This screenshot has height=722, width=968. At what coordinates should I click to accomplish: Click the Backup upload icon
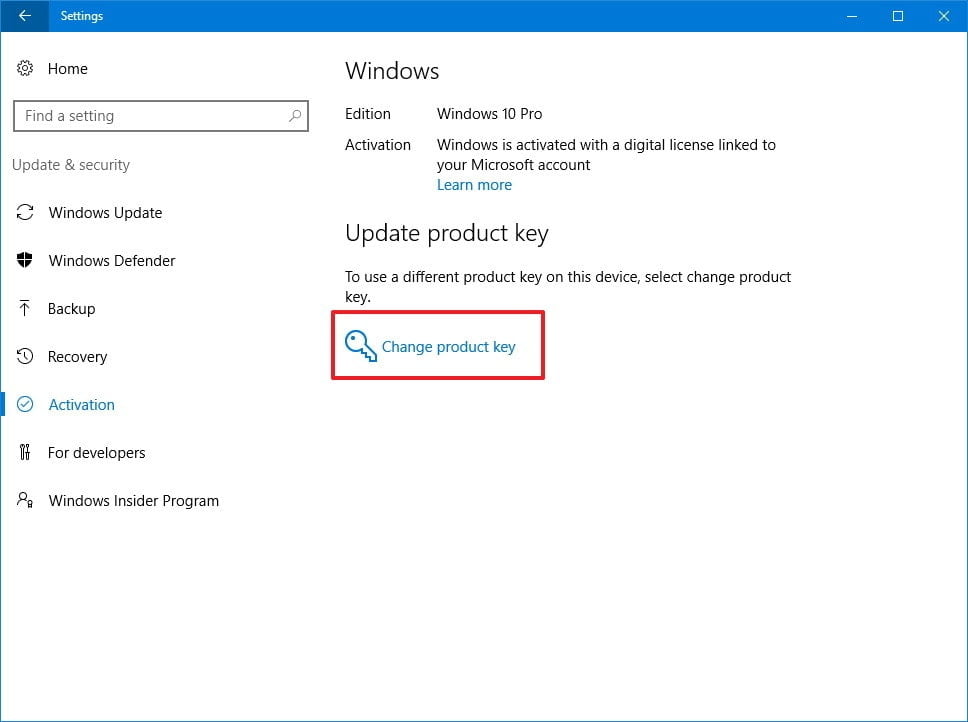point(27,308)
